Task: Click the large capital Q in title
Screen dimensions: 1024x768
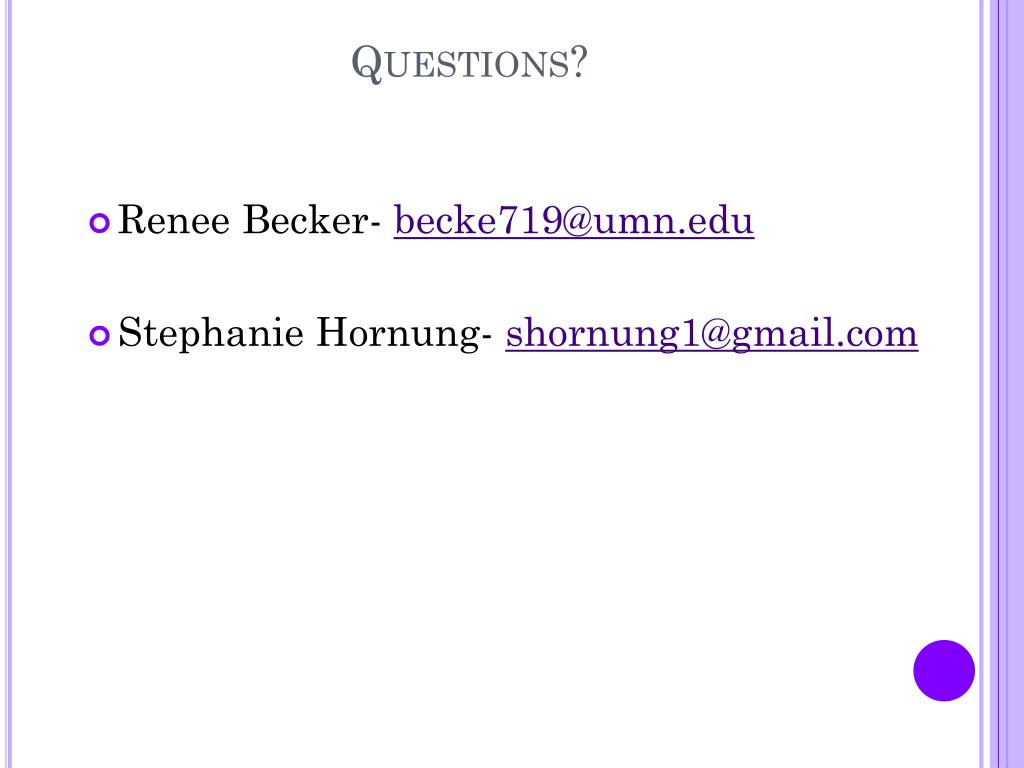Action: (366, 63)
